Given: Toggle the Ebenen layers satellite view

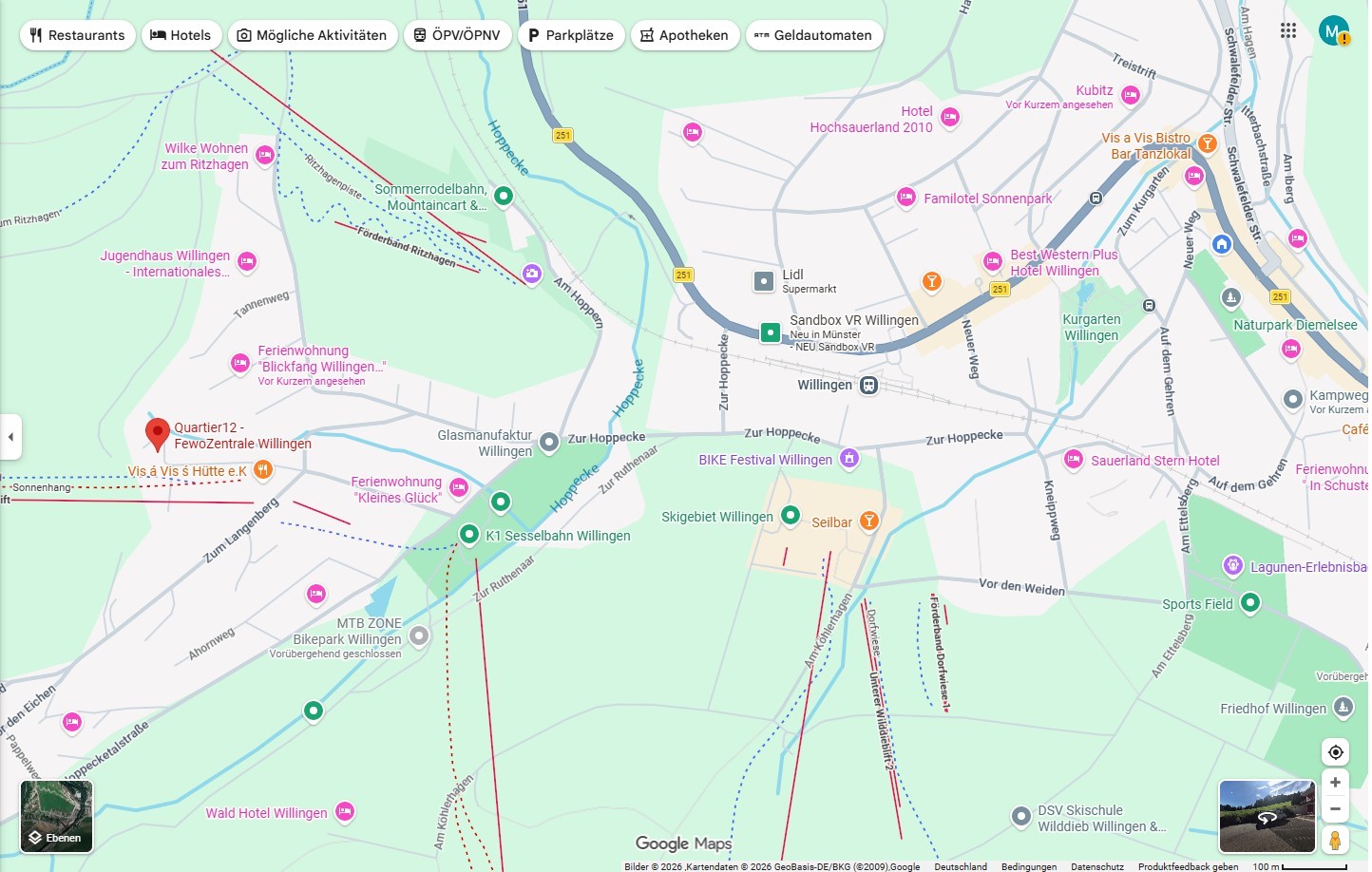Looking at the screenshot, I should (x=57, y=816).
